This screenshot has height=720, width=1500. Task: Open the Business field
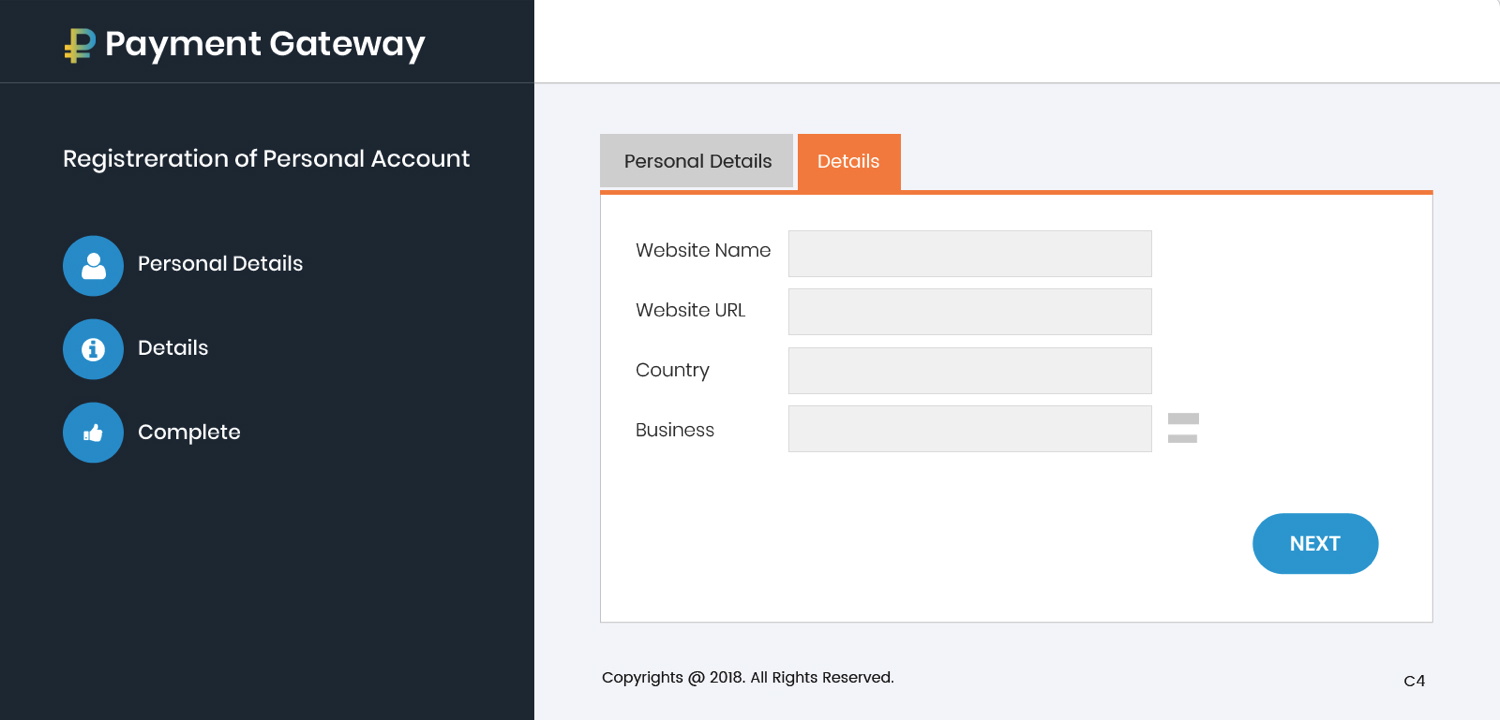tap(969, 428)
